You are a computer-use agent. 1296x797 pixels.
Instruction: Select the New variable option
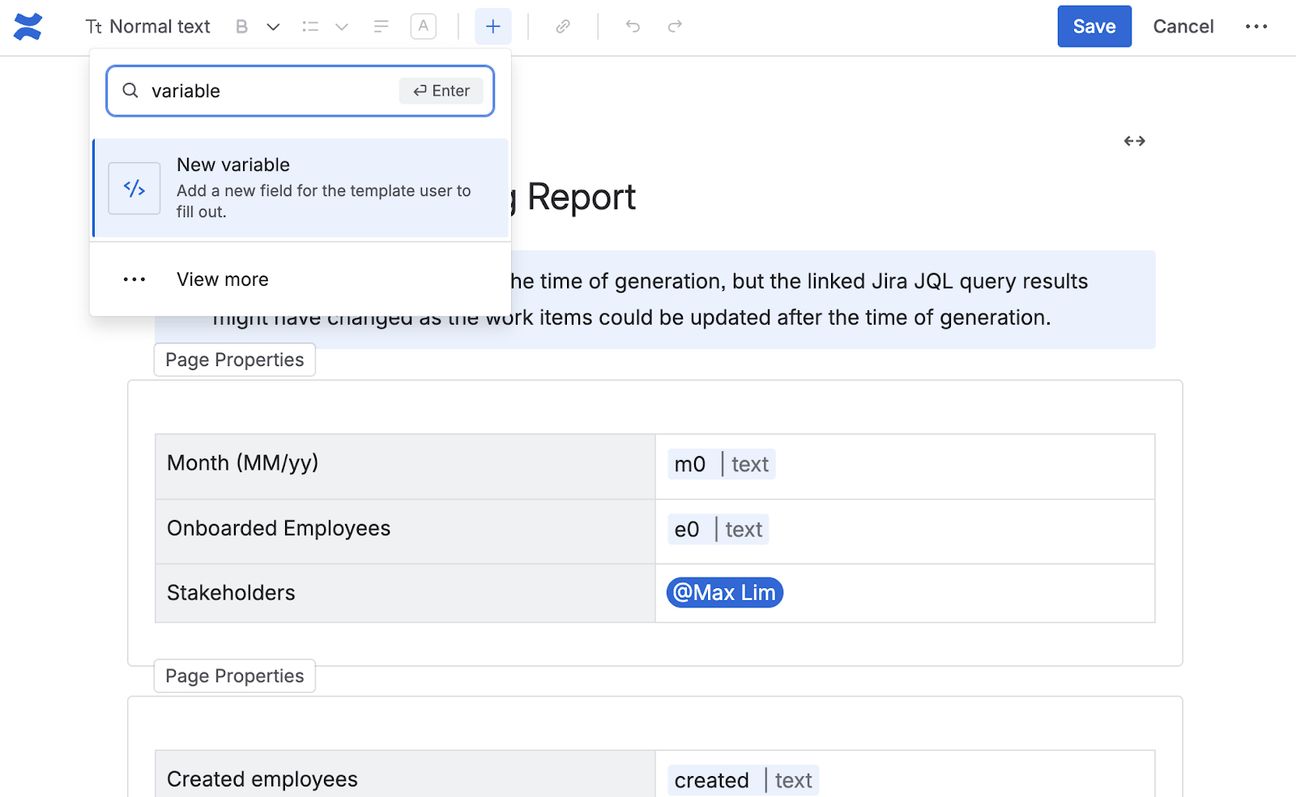click(300, 188)
